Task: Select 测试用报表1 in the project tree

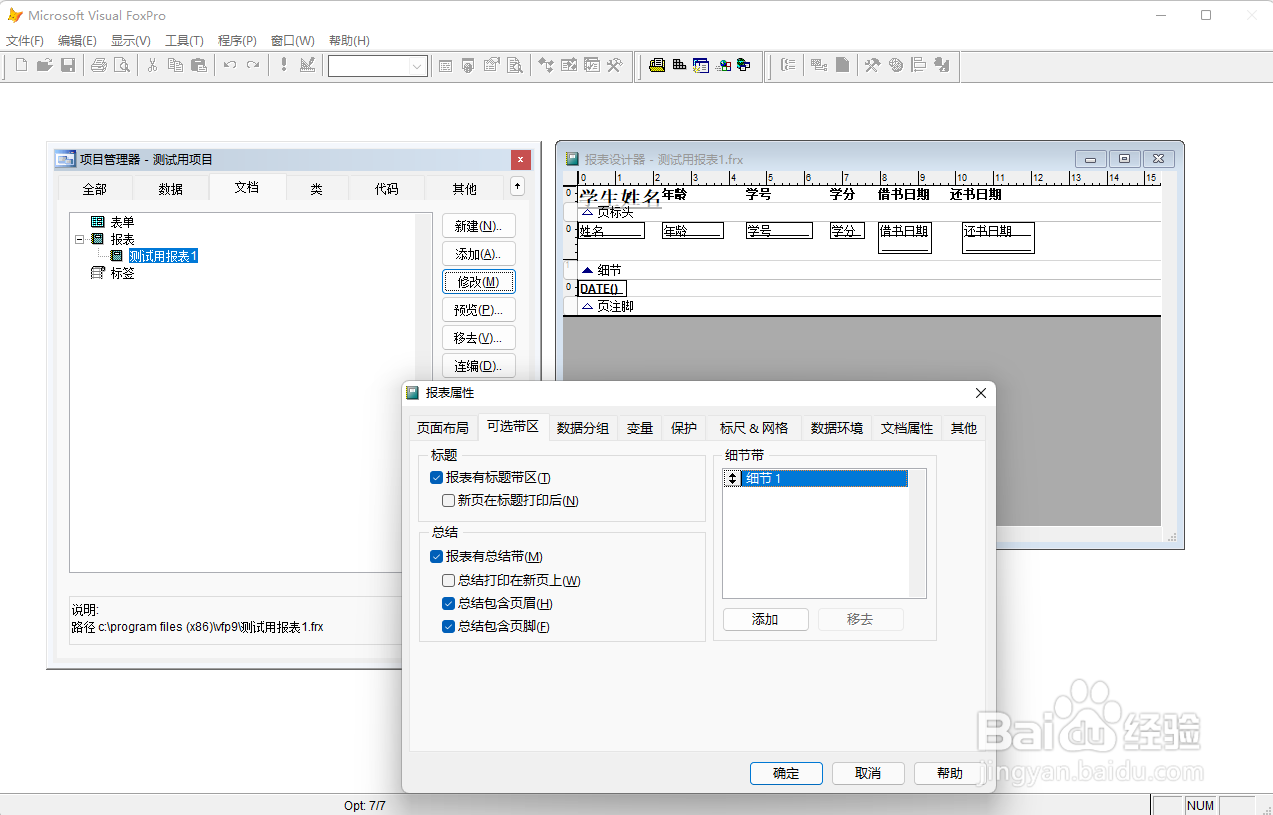Action: (x=164, y=256)
